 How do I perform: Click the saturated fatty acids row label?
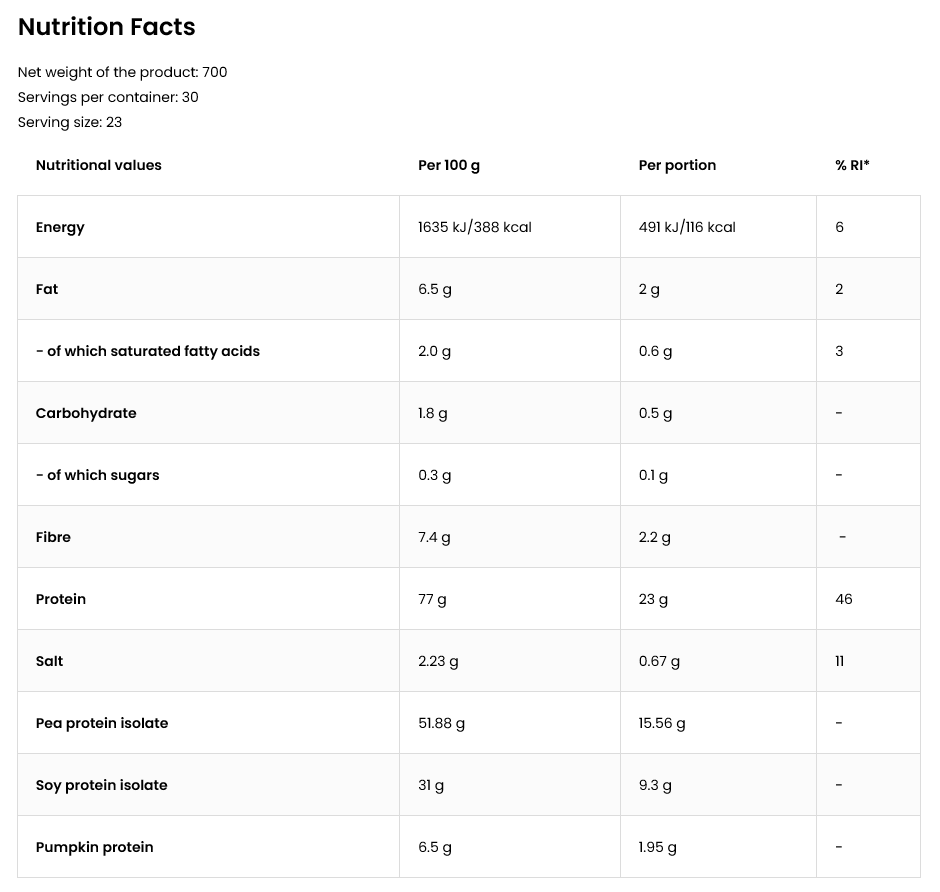pos(147,351)
